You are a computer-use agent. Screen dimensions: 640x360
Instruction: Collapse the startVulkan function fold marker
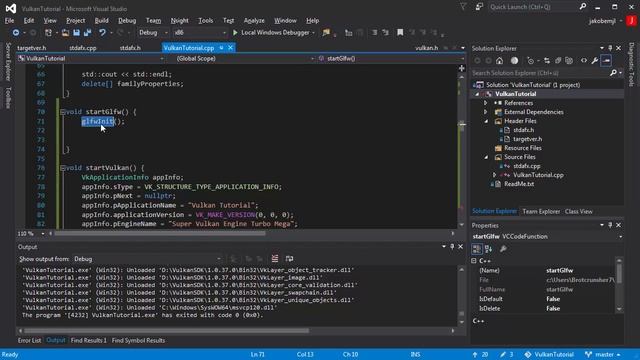coord(63,168)
